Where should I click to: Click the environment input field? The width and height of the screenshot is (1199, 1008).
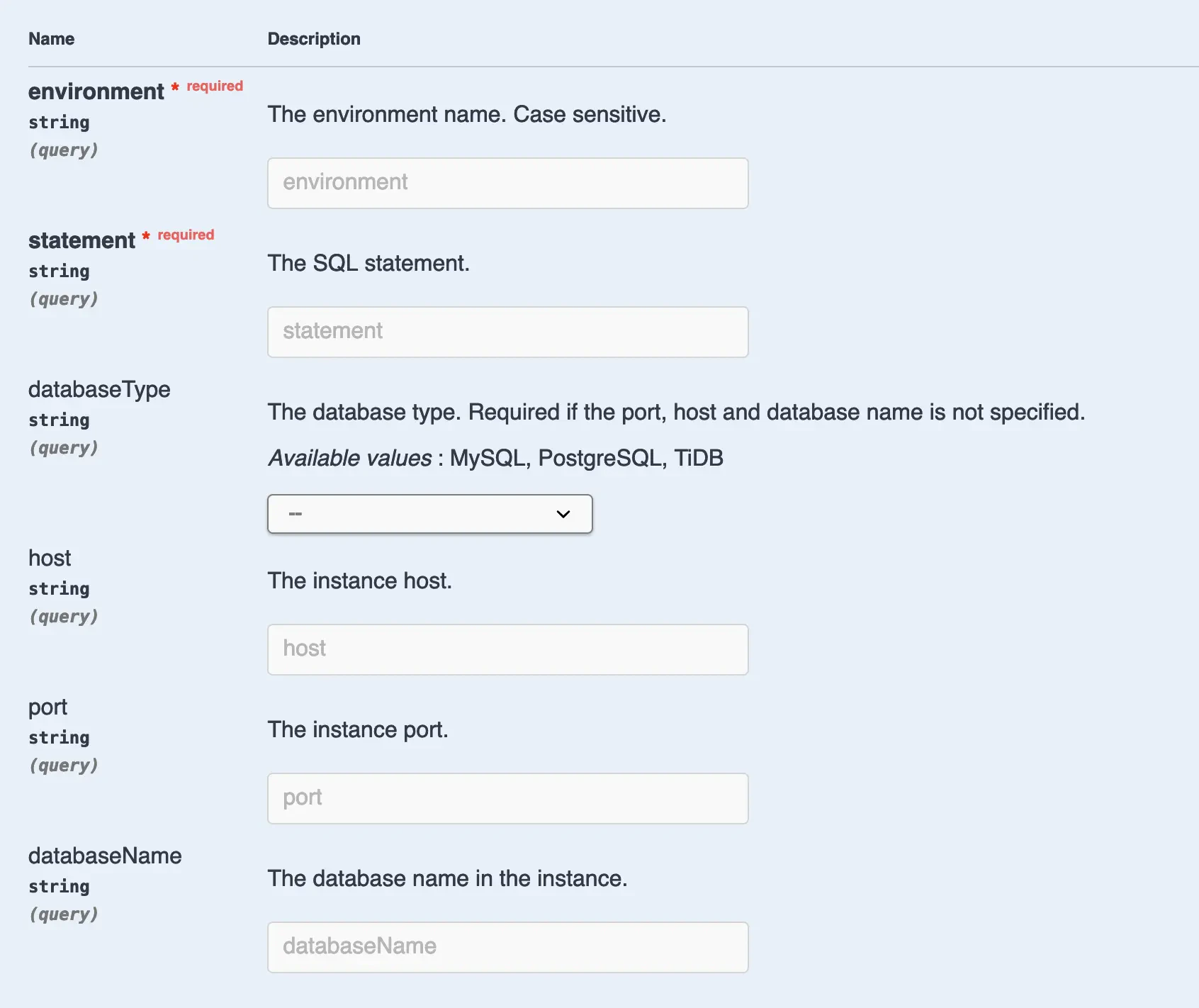pos(507,183)
